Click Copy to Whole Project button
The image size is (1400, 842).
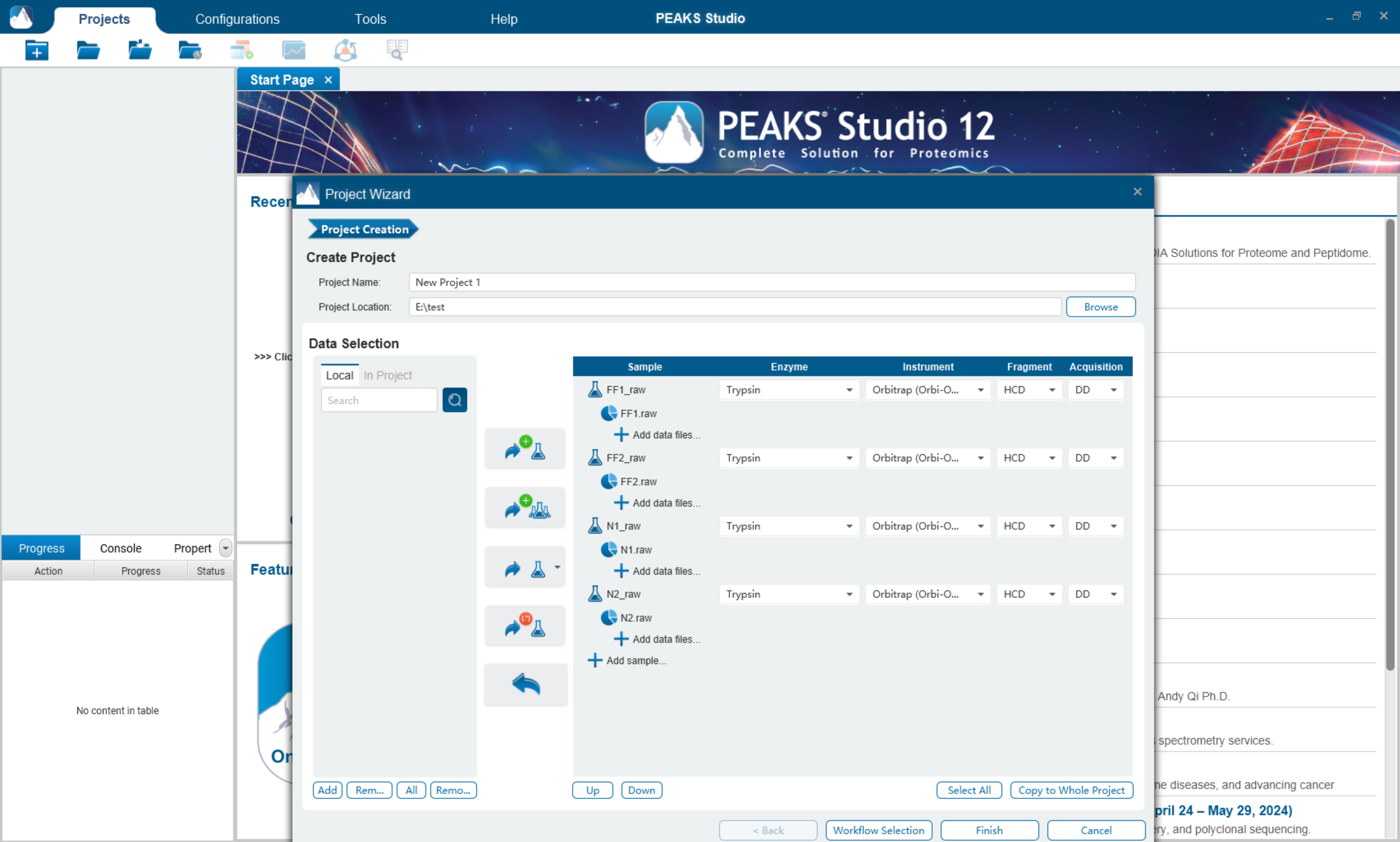coord(1071,790)
